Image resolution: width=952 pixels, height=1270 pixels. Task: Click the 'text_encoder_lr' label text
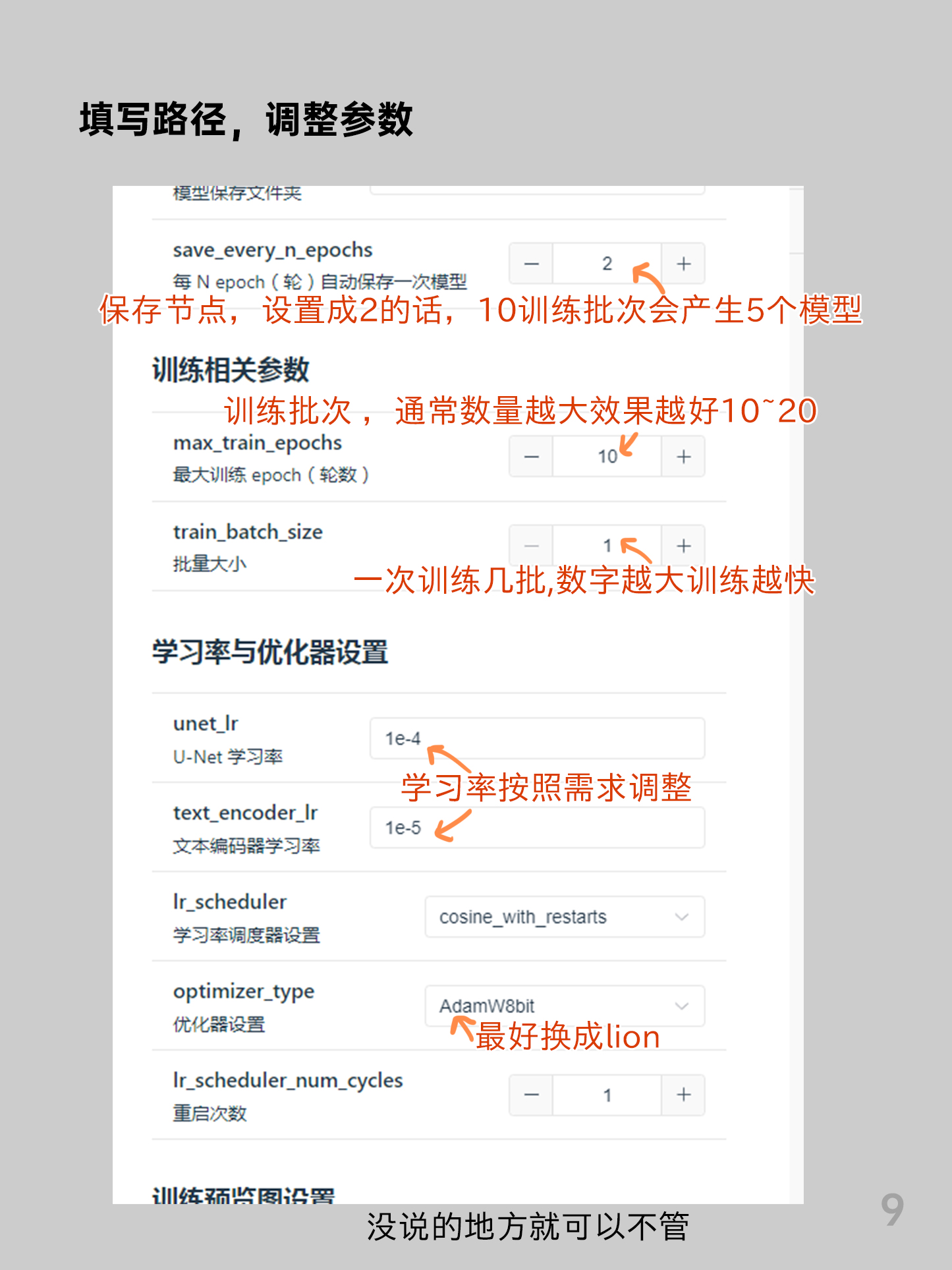[245, 813]
